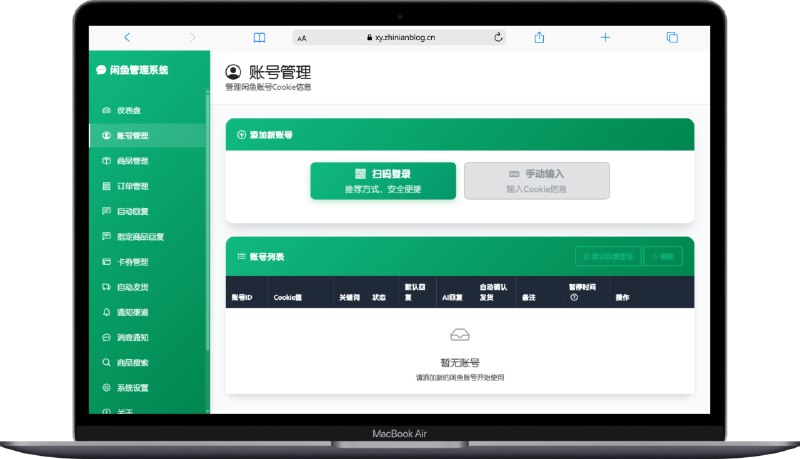Open 商品管理 in the sidebar

tap(148, 161)
